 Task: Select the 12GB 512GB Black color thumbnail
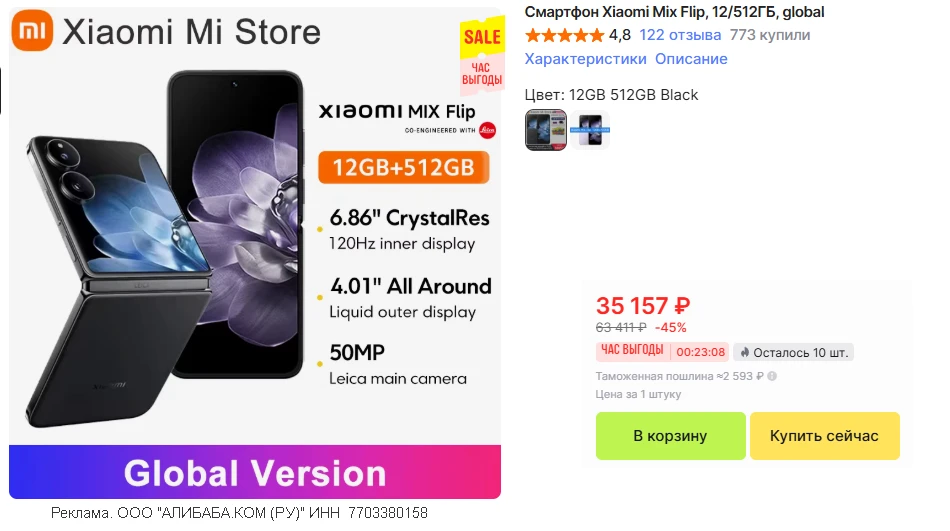pyautogui.click(x=546, y=130)
